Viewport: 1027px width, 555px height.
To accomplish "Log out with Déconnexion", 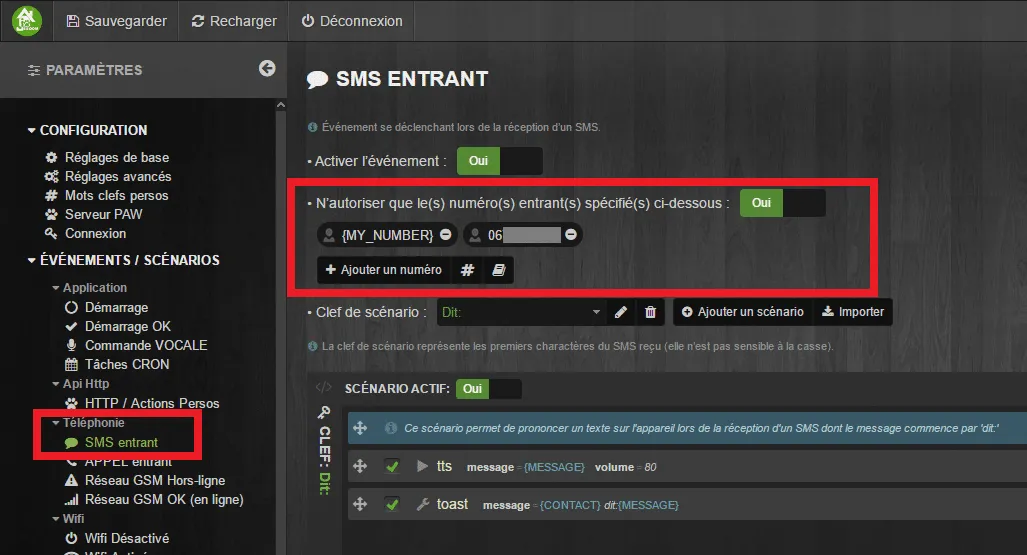I will point(352,21).
